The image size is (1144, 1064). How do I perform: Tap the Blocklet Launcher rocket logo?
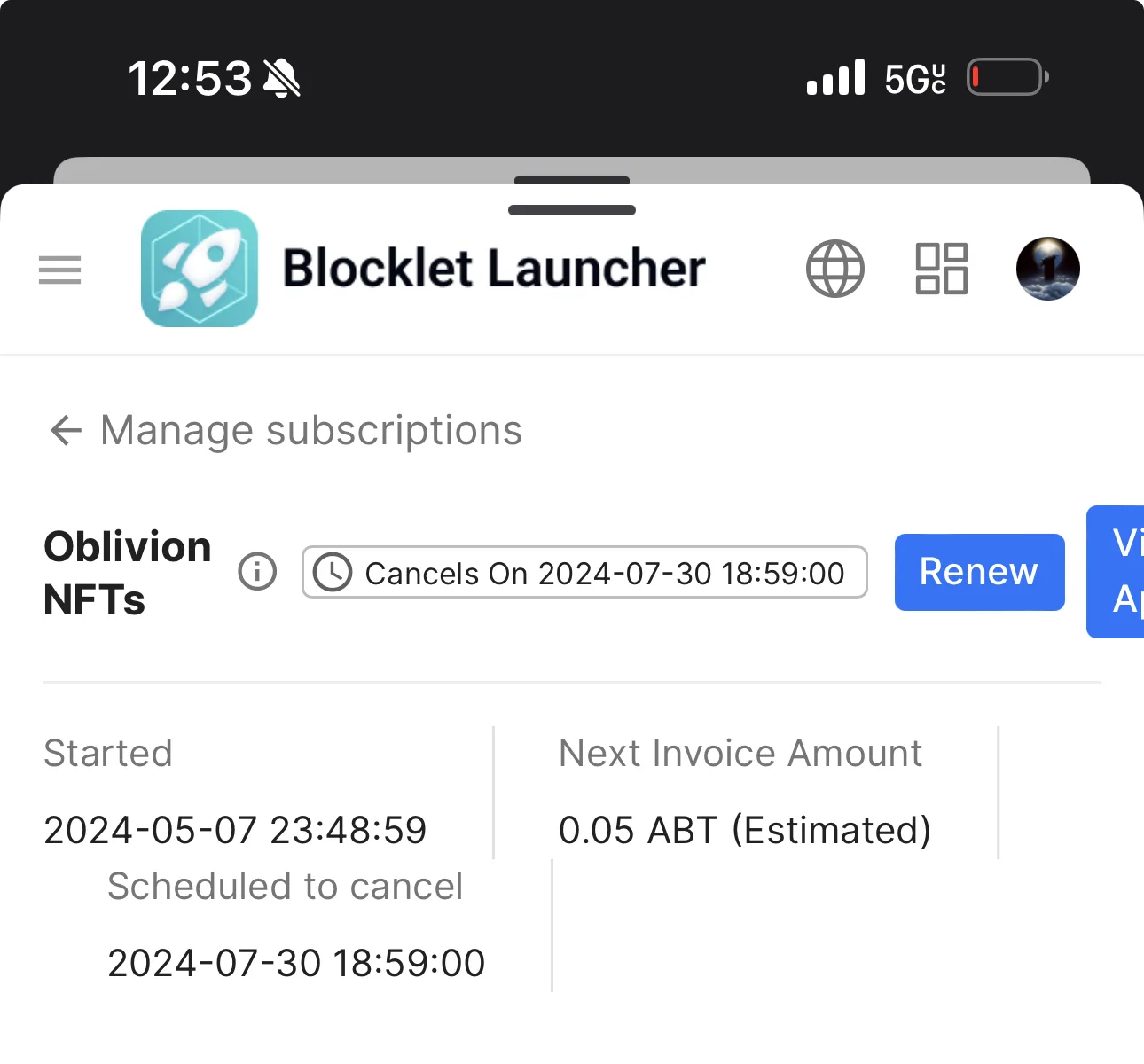tap(200, 269)
